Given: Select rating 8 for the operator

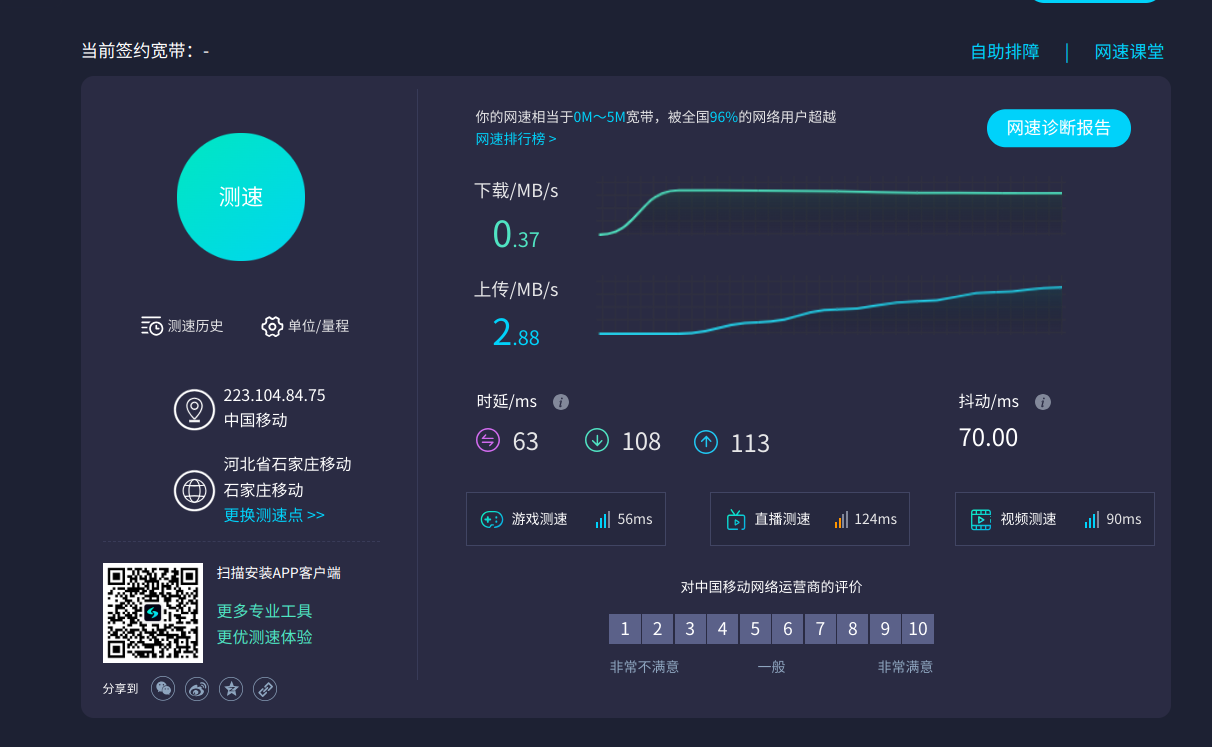Looking at the screenshot, I should pos(853,629).
